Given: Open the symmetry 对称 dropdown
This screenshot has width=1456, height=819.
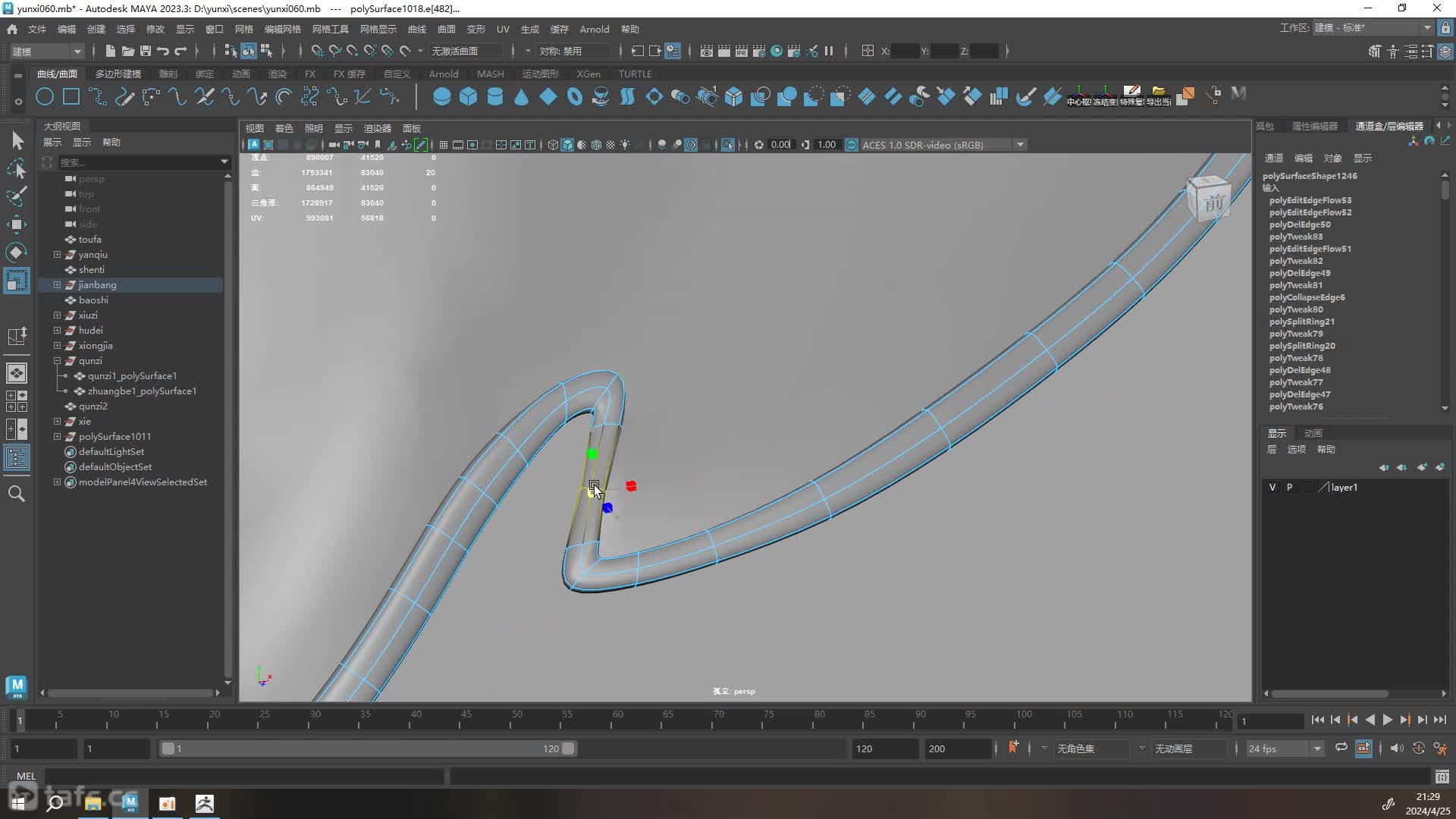Looking at the screenshot, I should tap(574, 51).
